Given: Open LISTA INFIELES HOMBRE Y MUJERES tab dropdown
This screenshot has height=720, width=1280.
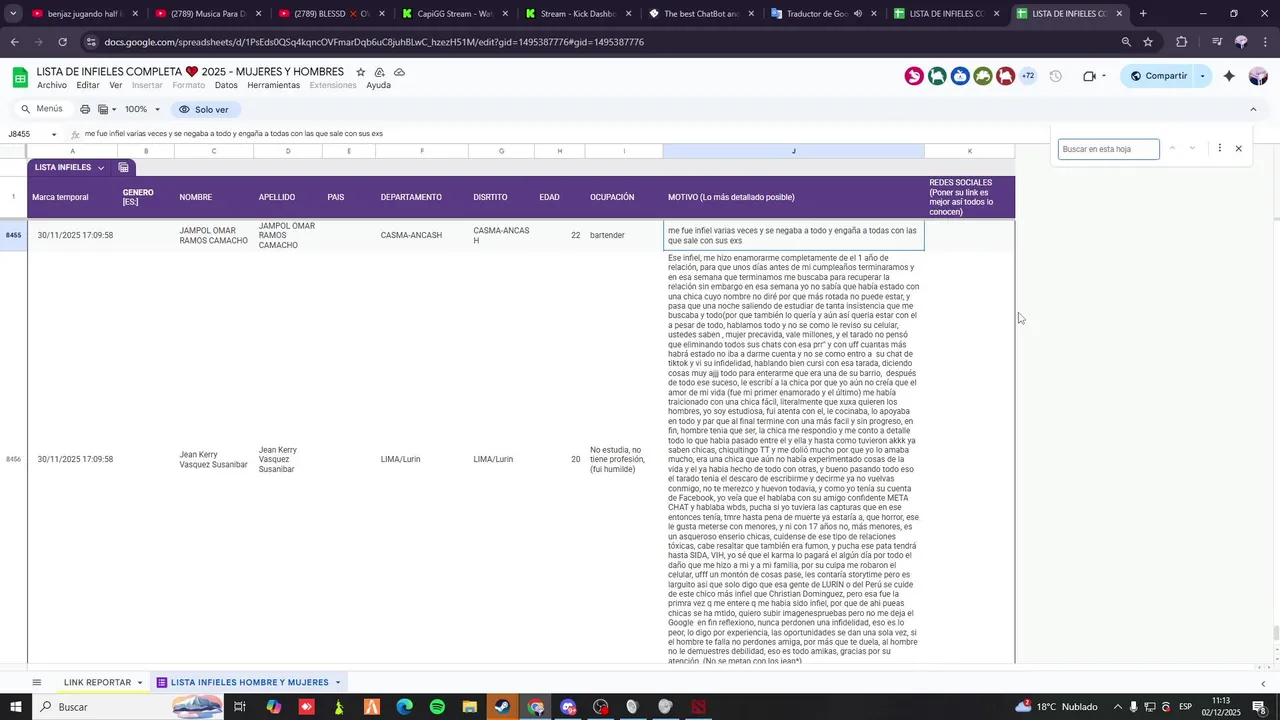Looking at the screenshot, I should (x=338, y=683).
